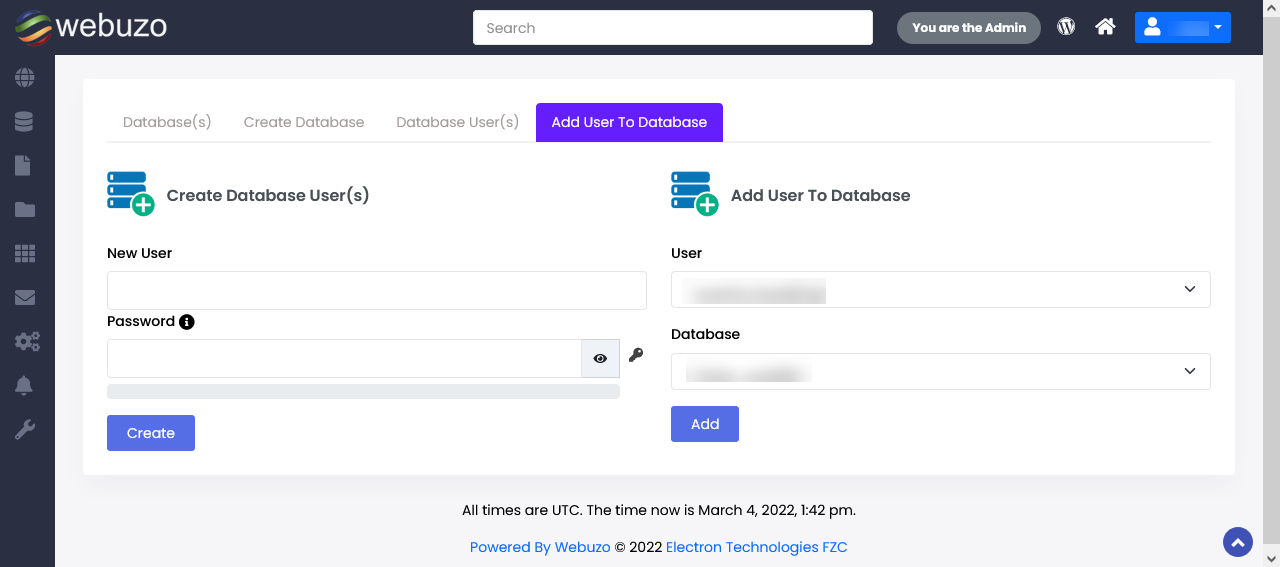Click the key generate password icon
This screenshot has width=1280, height=567.
point(636,355)
